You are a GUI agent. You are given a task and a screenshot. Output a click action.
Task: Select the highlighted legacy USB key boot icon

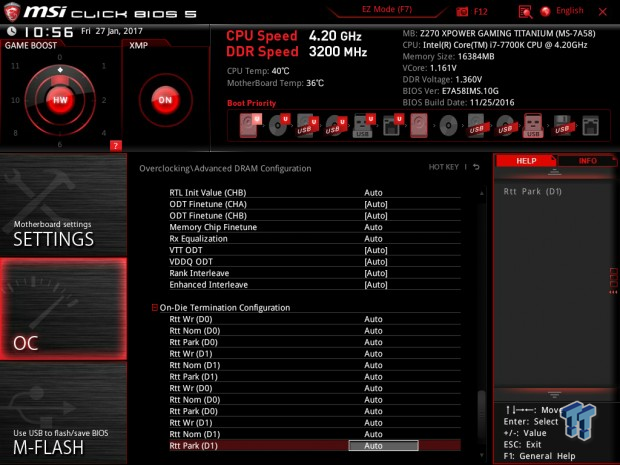tap(533, 125)
